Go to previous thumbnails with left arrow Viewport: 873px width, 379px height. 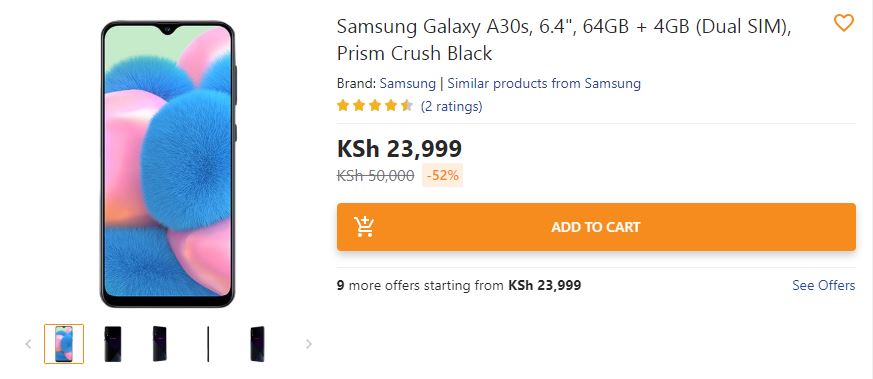(28, 344)
